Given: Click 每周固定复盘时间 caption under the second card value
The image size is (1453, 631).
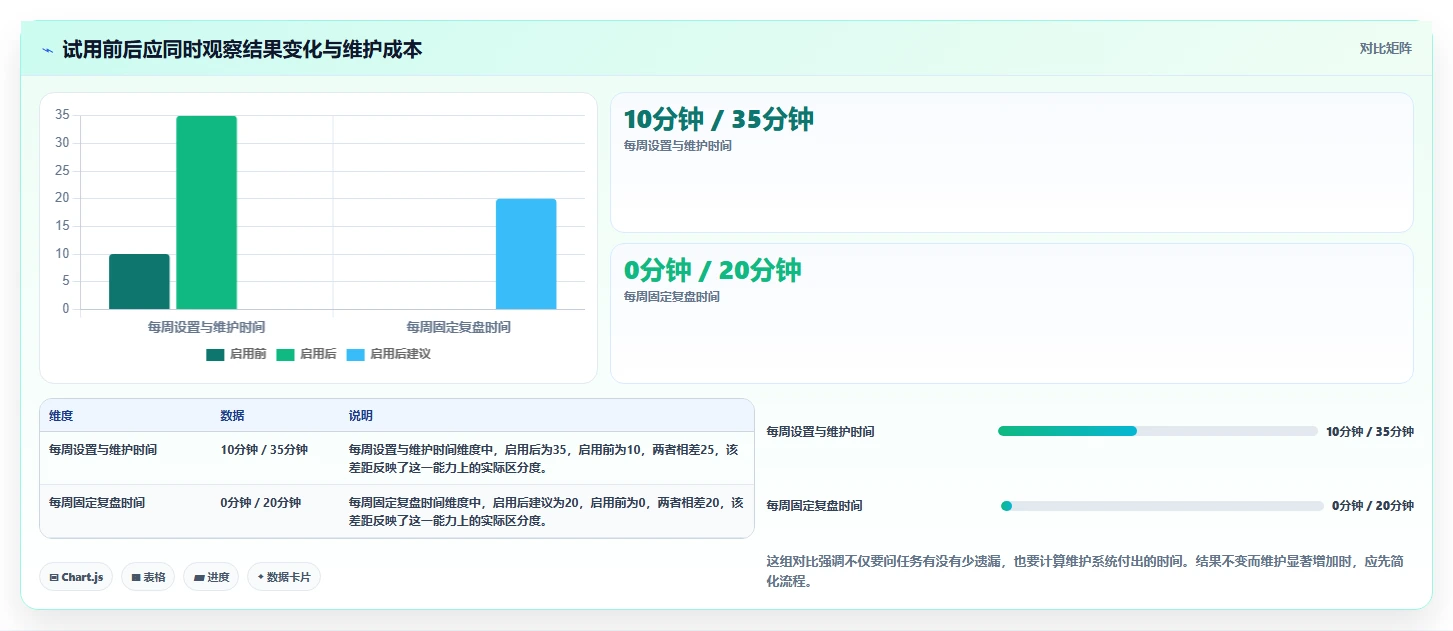Looking at the screenshot, I should (x=671, y=297).
